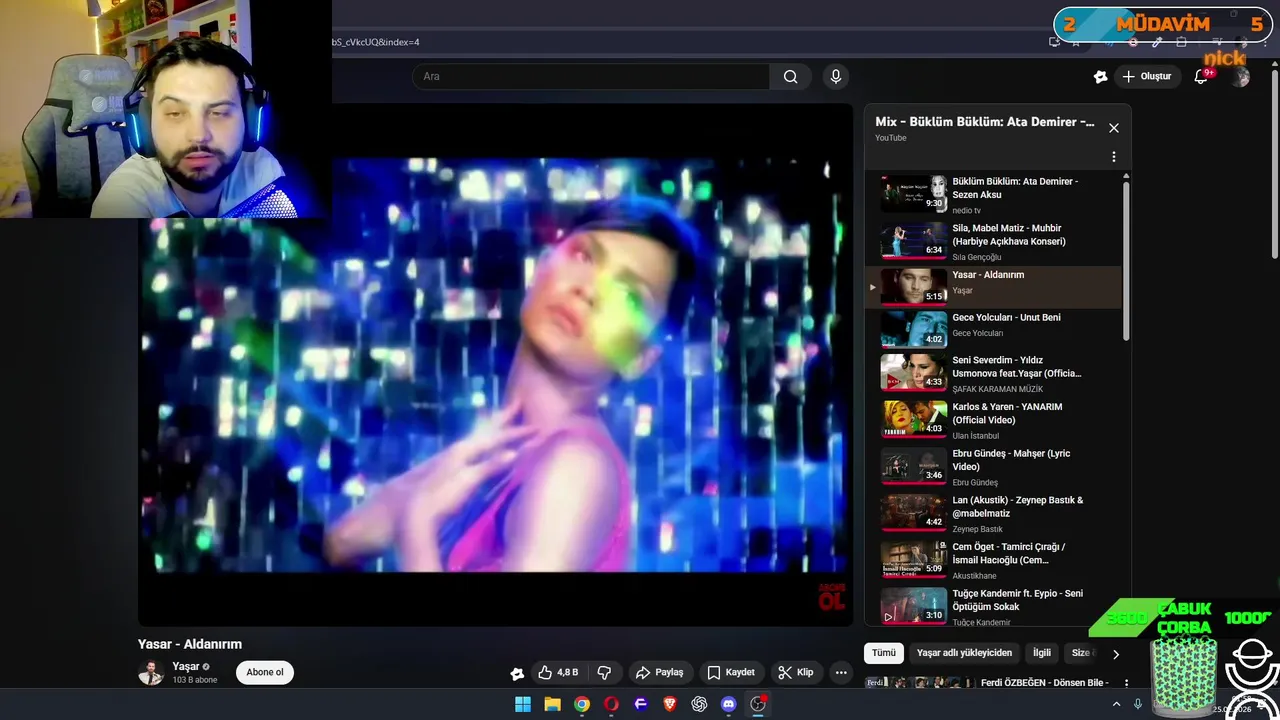The image size is (1280, 720).
Task: Click the browser address bar URL
Action: point(376,42)
